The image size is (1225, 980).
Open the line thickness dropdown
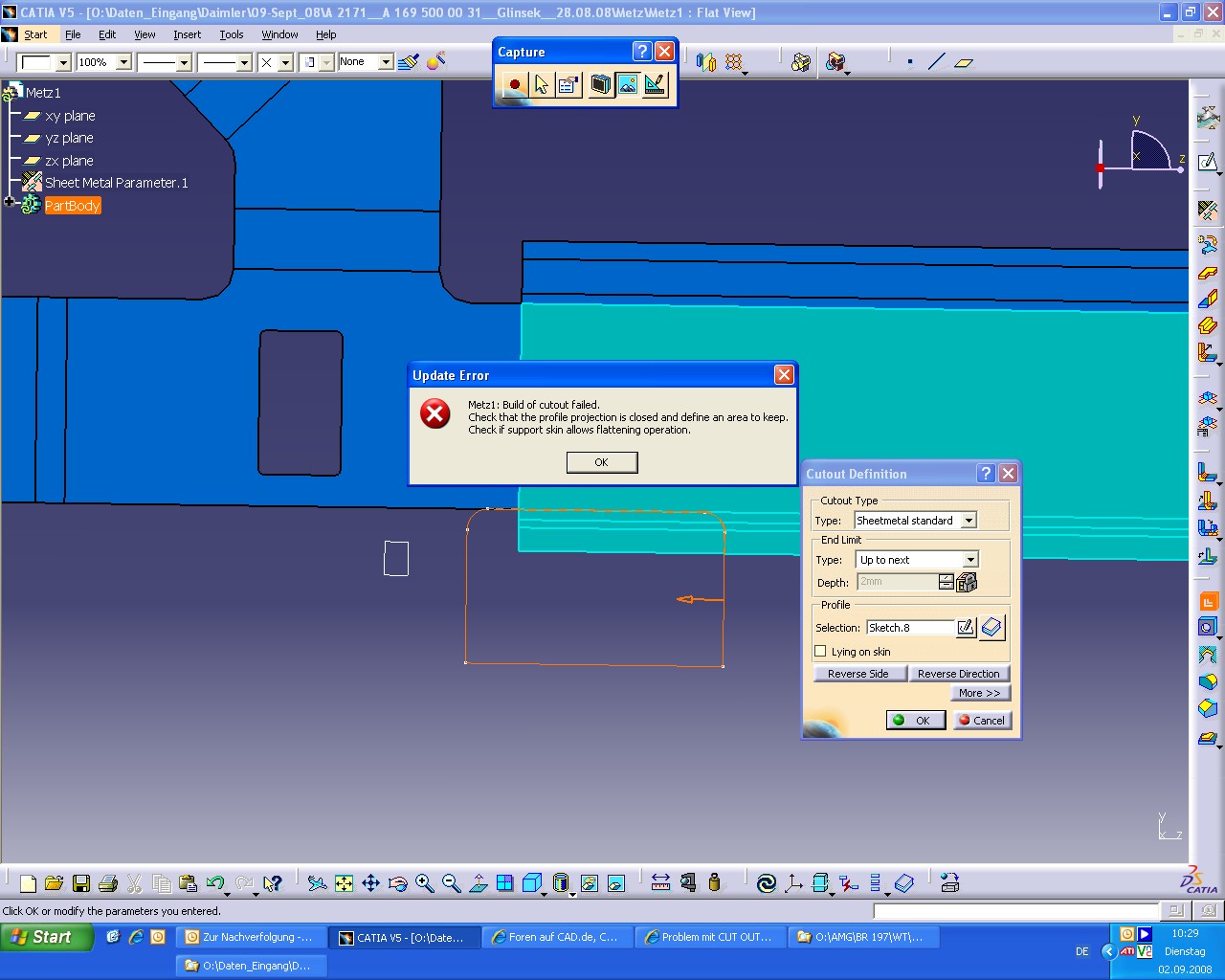coord(184,62)
